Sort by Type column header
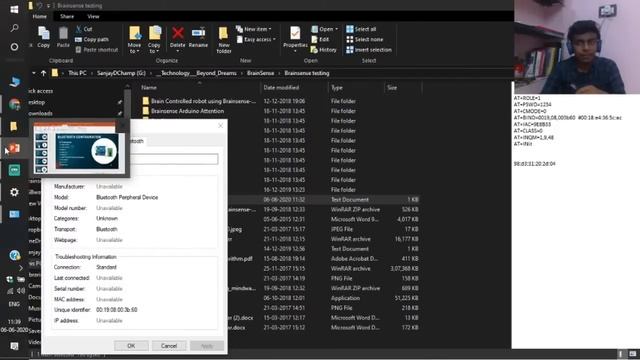 [337, 87]
